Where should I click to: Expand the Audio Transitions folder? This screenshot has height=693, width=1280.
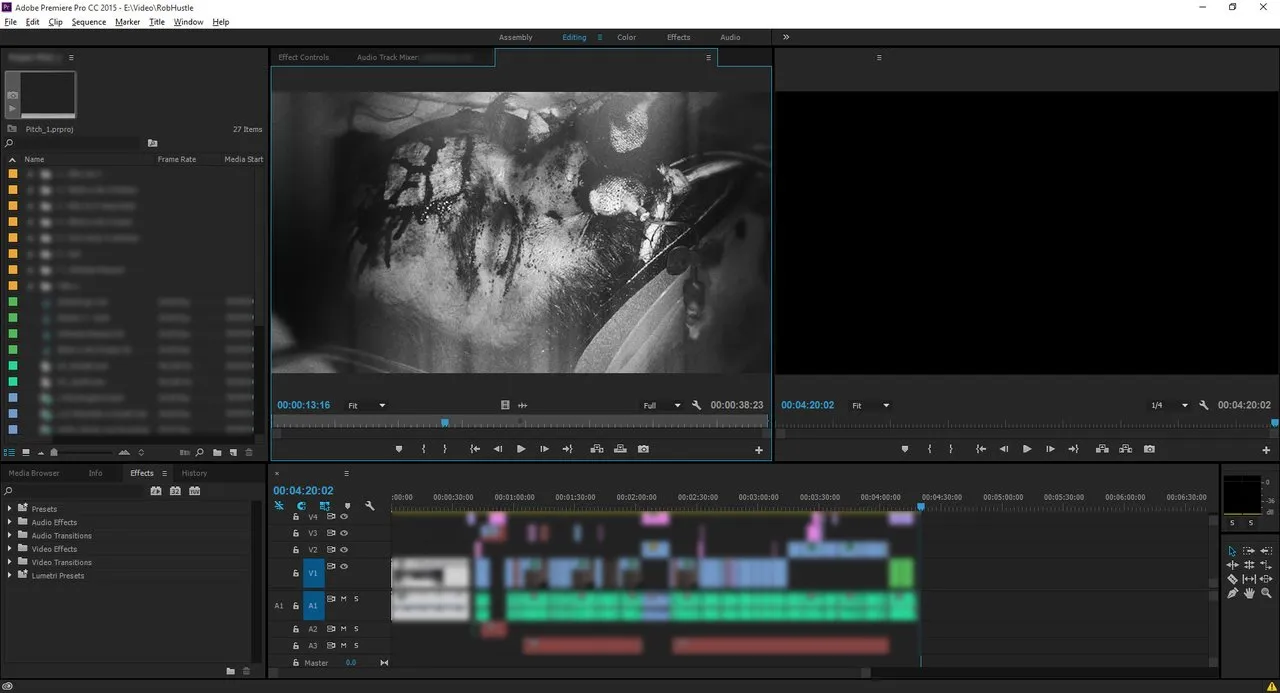pos(10,536)
